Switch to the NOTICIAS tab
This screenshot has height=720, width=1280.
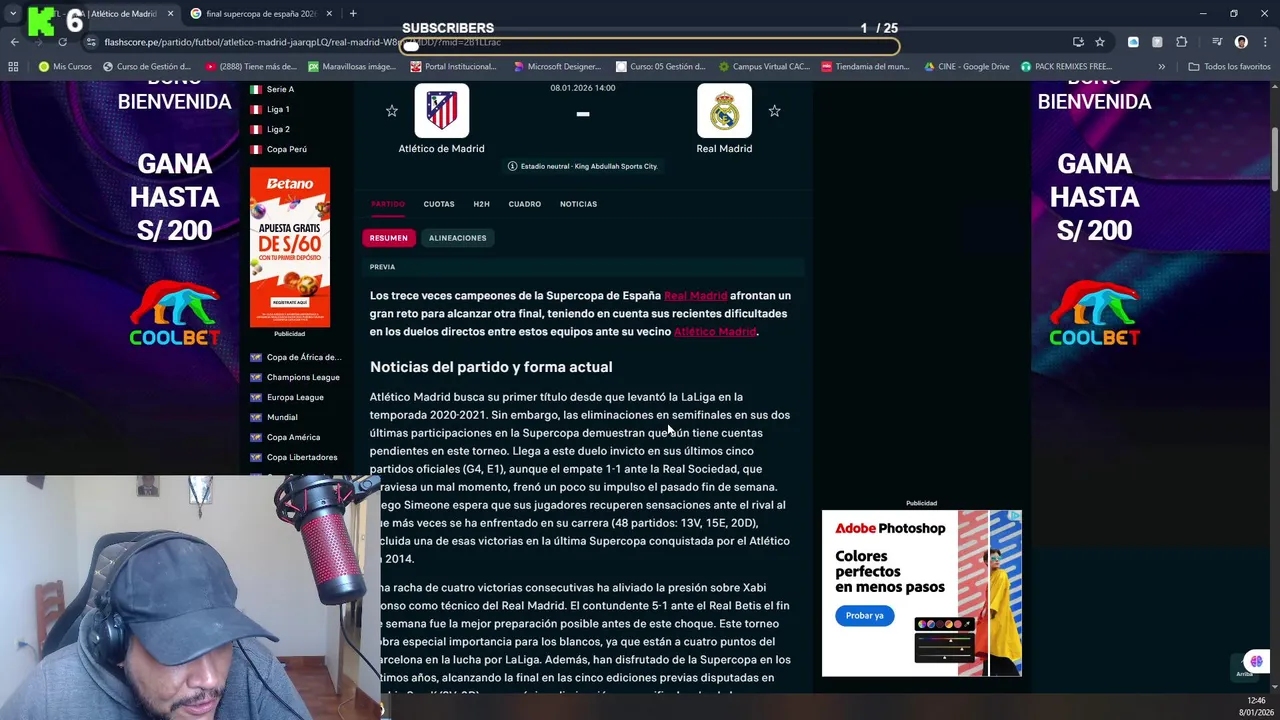click(578, 204)
